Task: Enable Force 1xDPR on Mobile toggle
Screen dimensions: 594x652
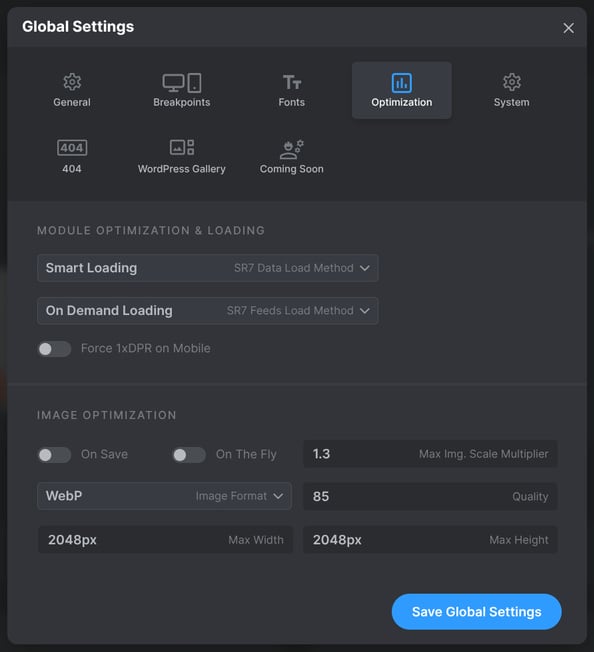Action: [x=54, y=349]
